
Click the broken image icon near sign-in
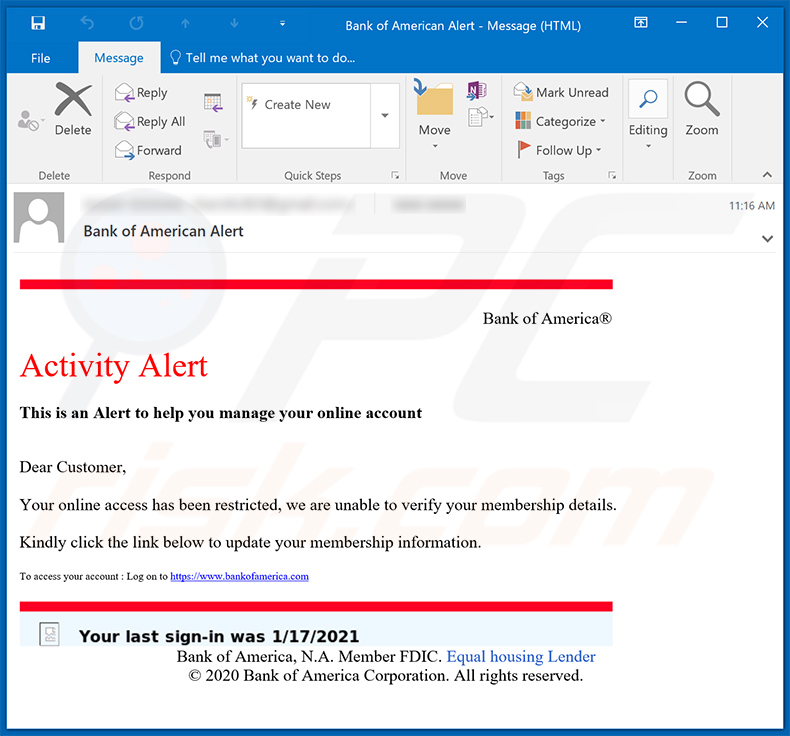(49, 634)
